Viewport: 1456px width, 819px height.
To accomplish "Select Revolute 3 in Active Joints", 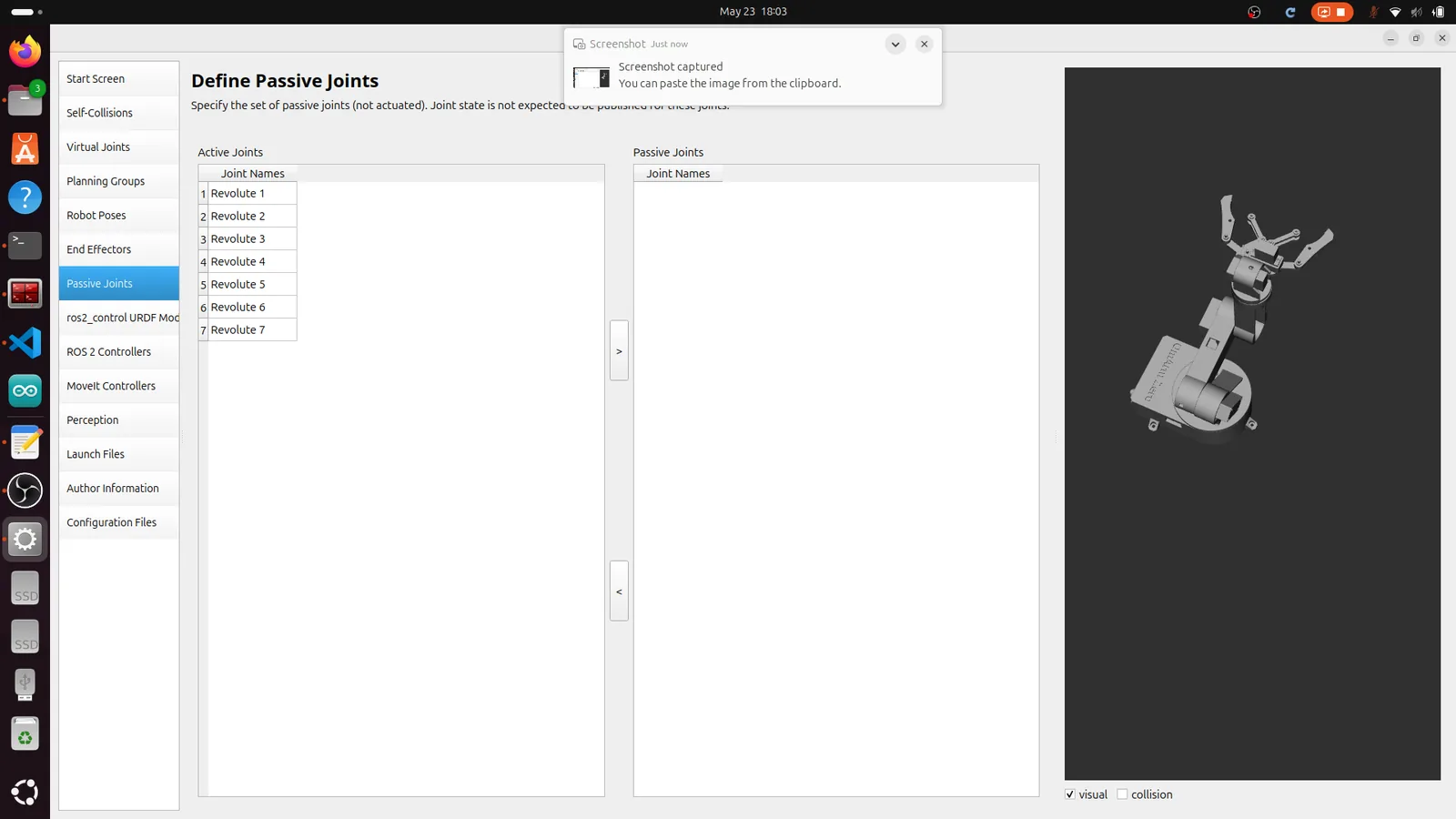I will (252, 238).
